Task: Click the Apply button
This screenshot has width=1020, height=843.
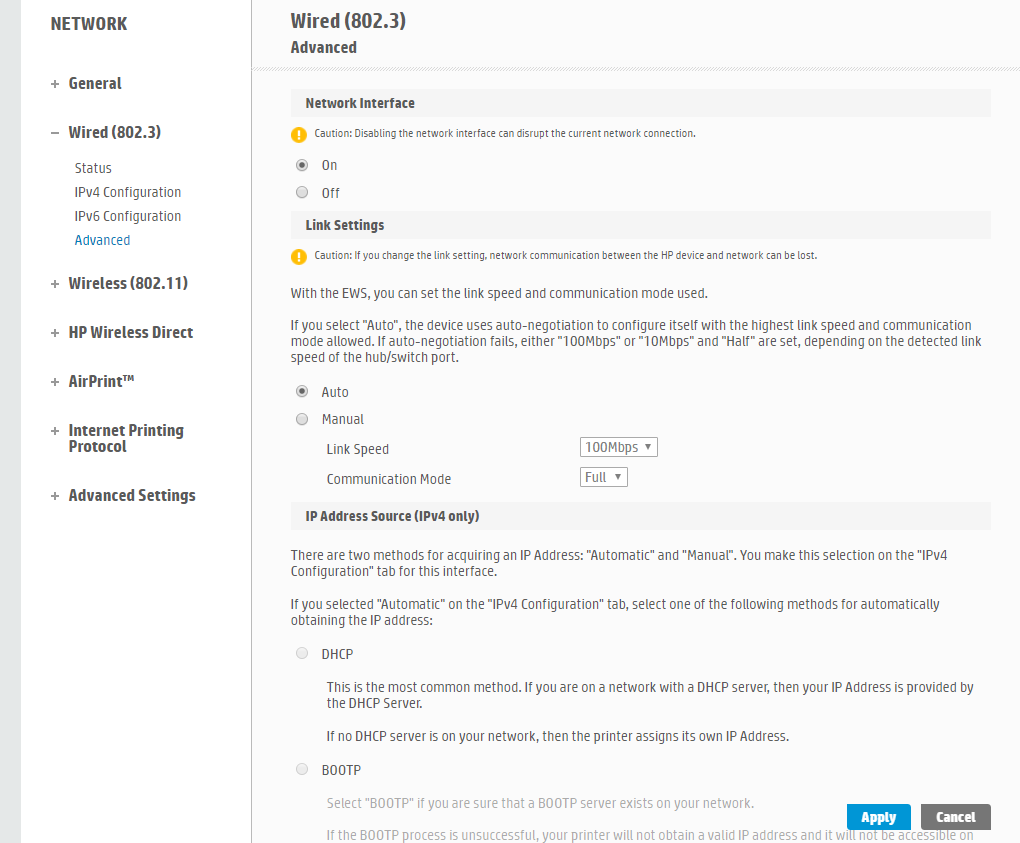Action: pyautogui.click(x=878, y=817)
